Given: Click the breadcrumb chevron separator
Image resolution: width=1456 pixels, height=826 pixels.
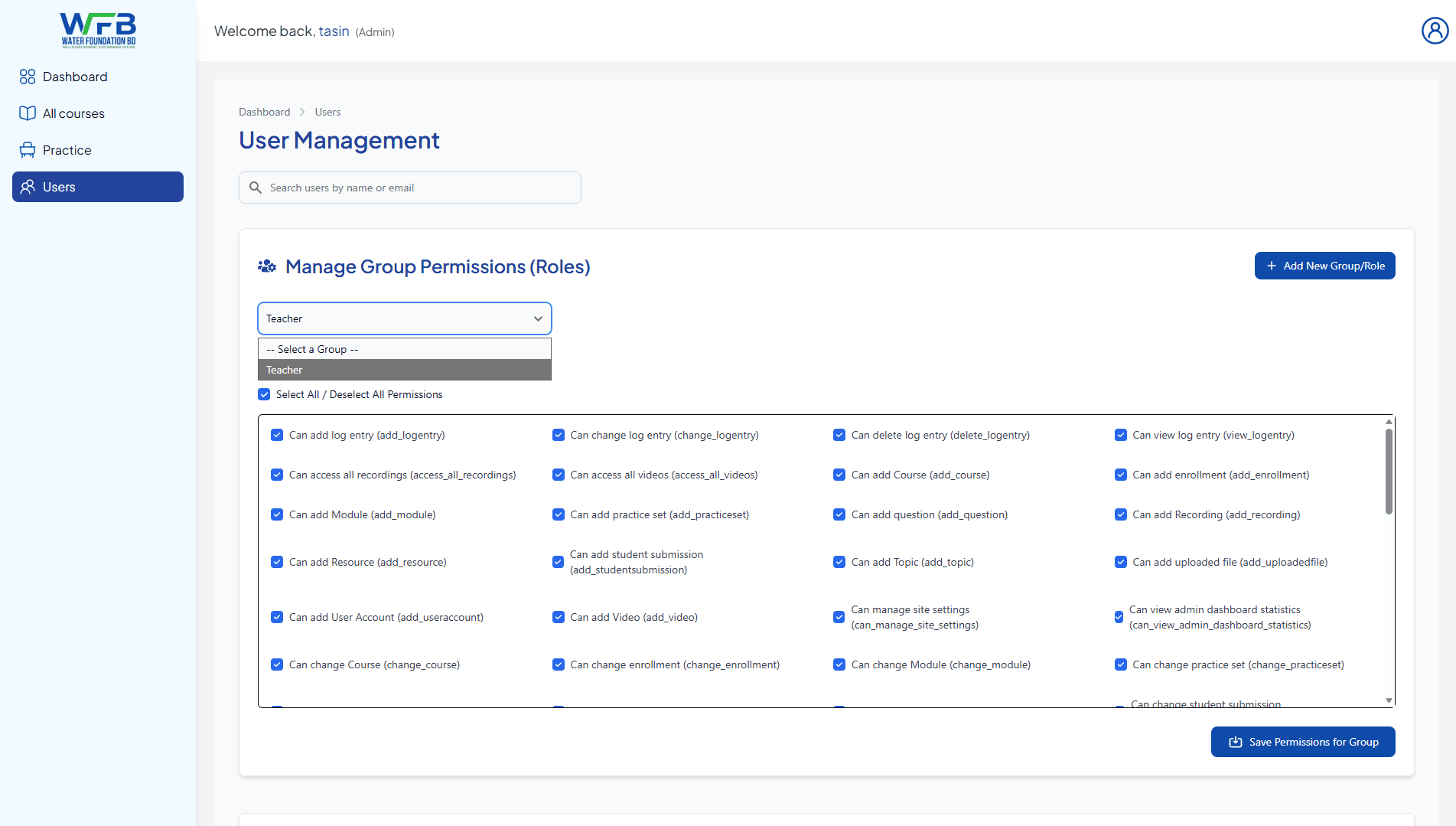Looking at the screenshot, I should (302, 112).
